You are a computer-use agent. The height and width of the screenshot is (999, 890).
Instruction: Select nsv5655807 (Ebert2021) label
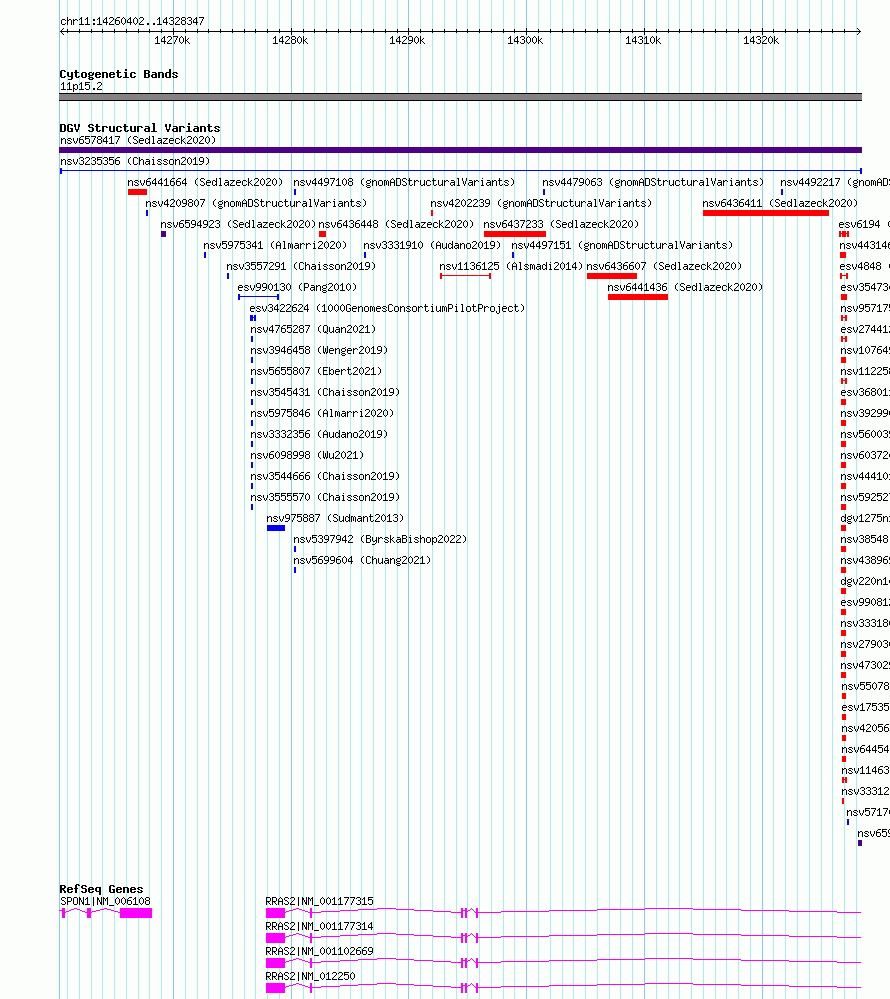[316, 371]
